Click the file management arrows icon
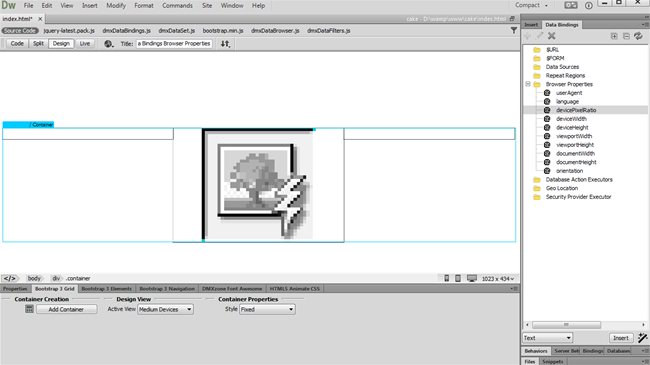 (x=225, y=44)
